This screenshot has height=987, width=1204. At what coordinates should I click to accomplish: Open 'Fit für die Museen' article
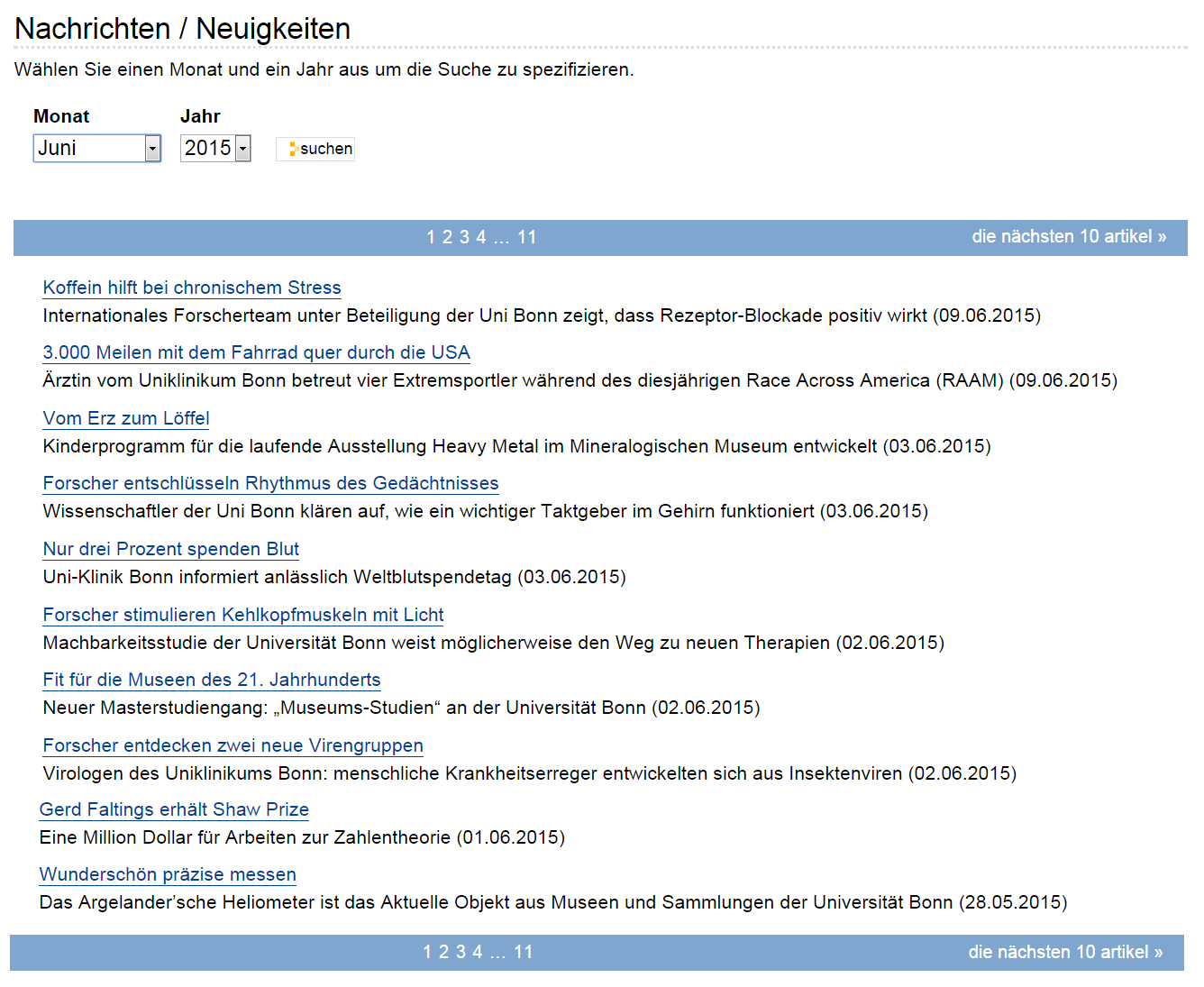212,680
